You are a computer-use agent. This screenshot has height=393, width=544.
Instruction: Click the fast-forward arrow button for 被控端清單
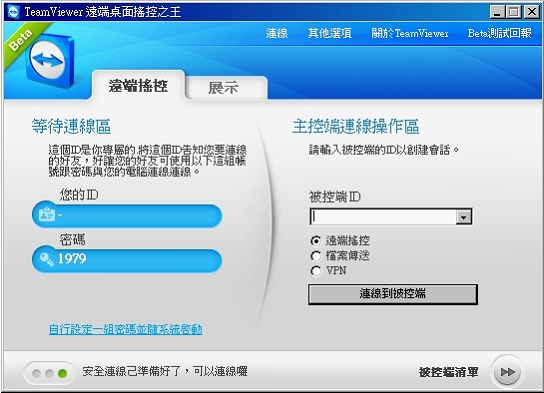507,372
